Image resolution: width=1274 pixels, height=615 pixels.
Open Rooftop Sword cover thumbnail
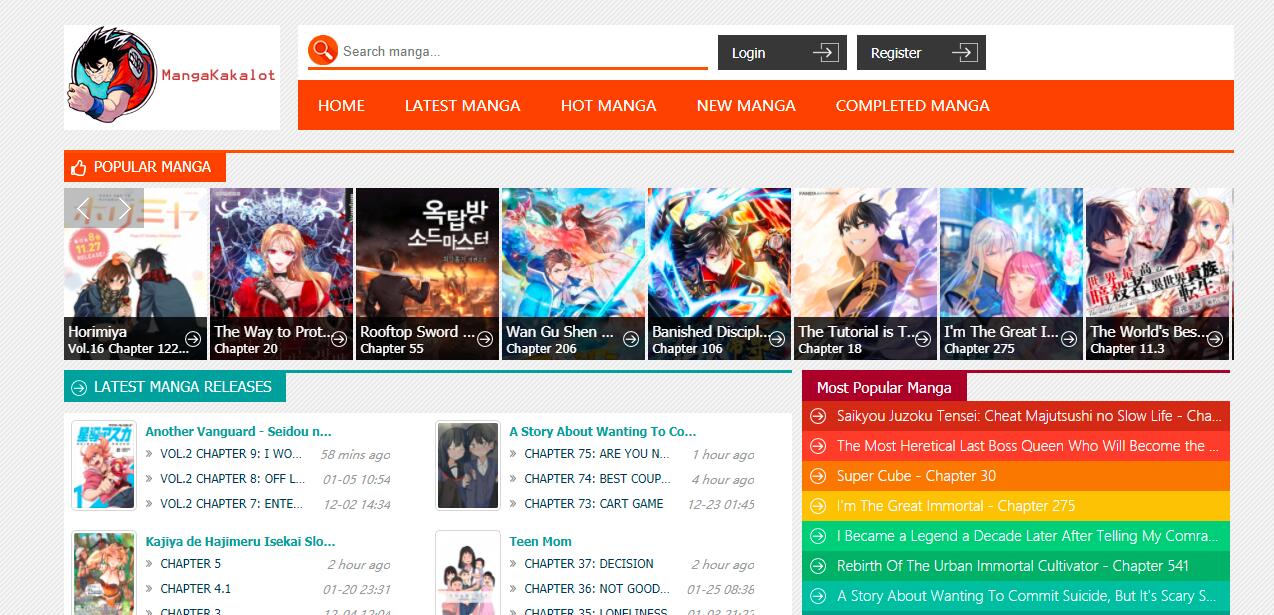tap(427, 273)
